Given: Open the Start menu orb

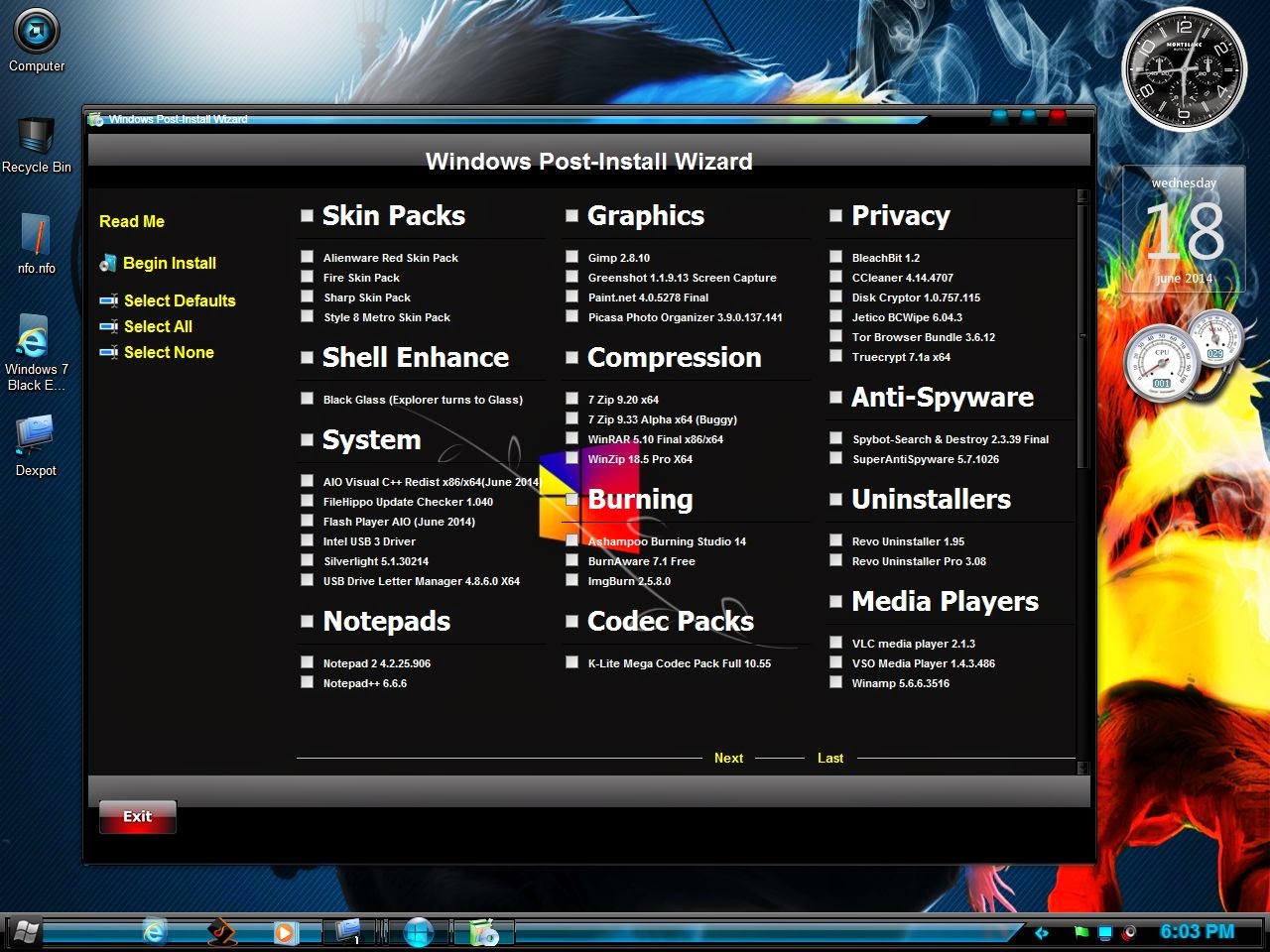Looking at the screenshot, I should (26, 932).
